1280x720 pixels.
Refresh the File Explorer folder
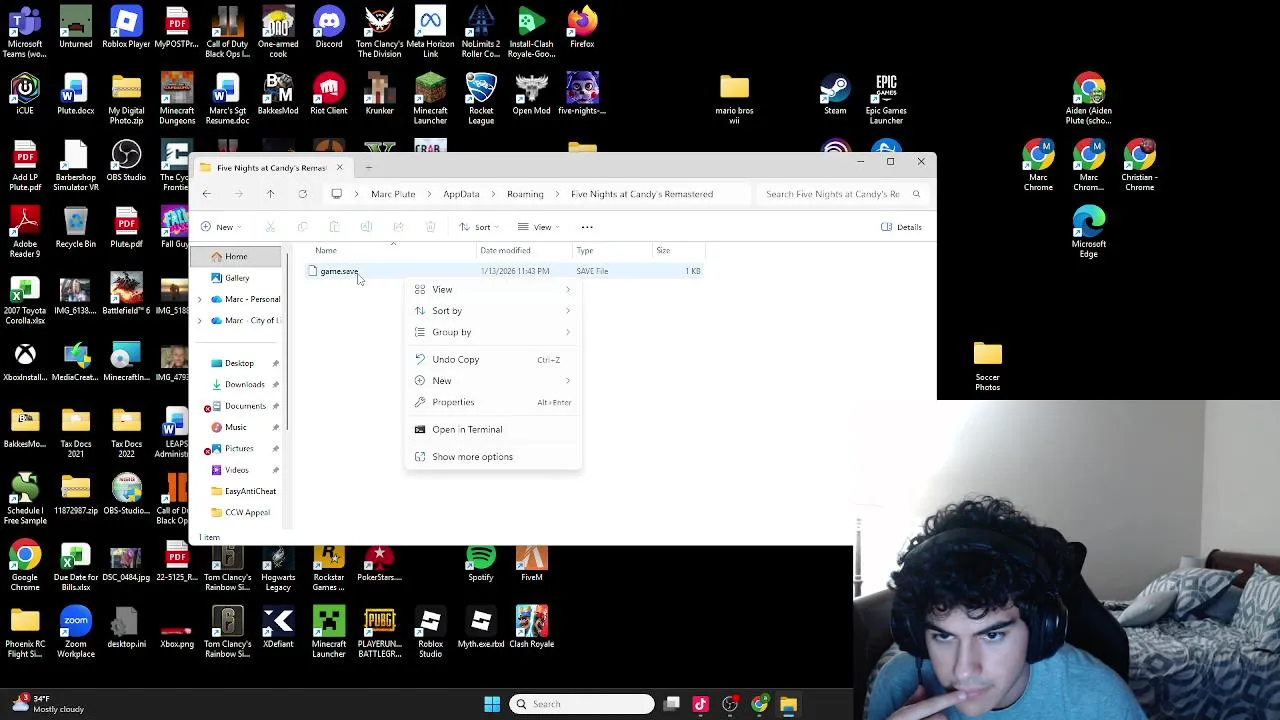click(302, 194)
